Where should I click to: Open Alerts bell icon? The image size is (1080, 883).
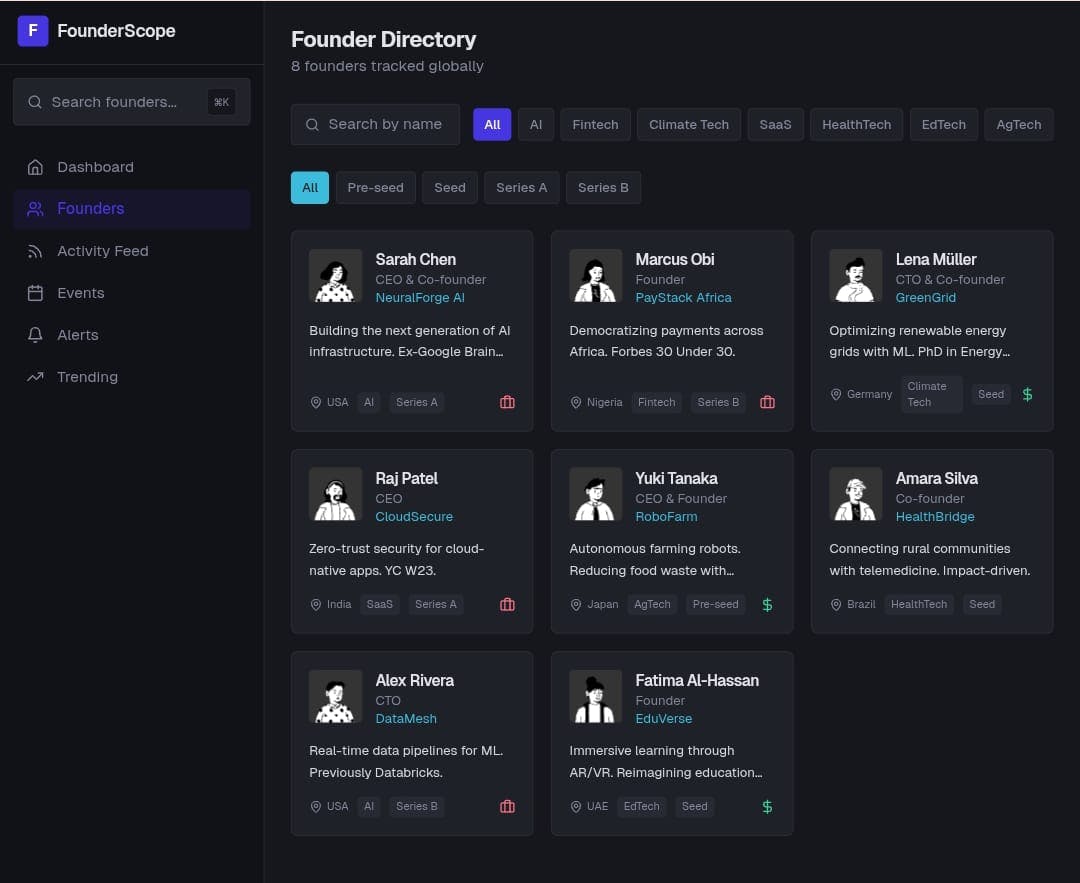pos(35,335)
